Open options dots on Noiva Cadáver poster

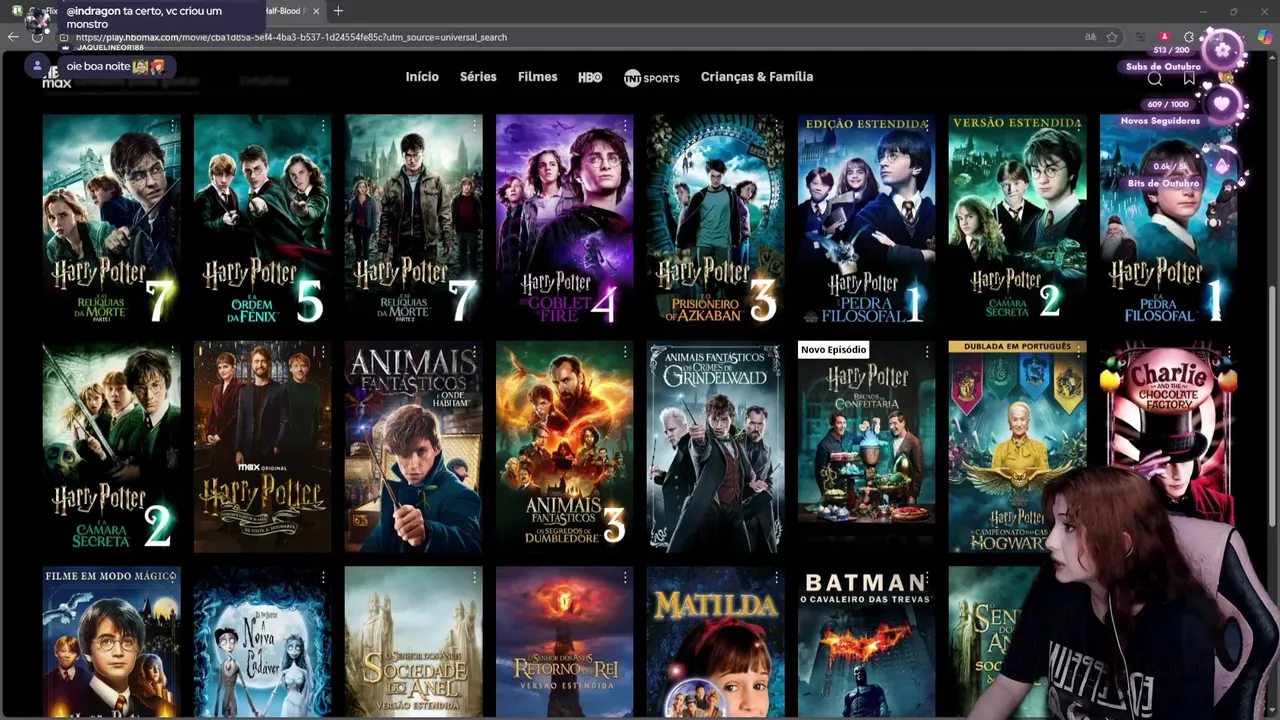click(x=323, y=578)
